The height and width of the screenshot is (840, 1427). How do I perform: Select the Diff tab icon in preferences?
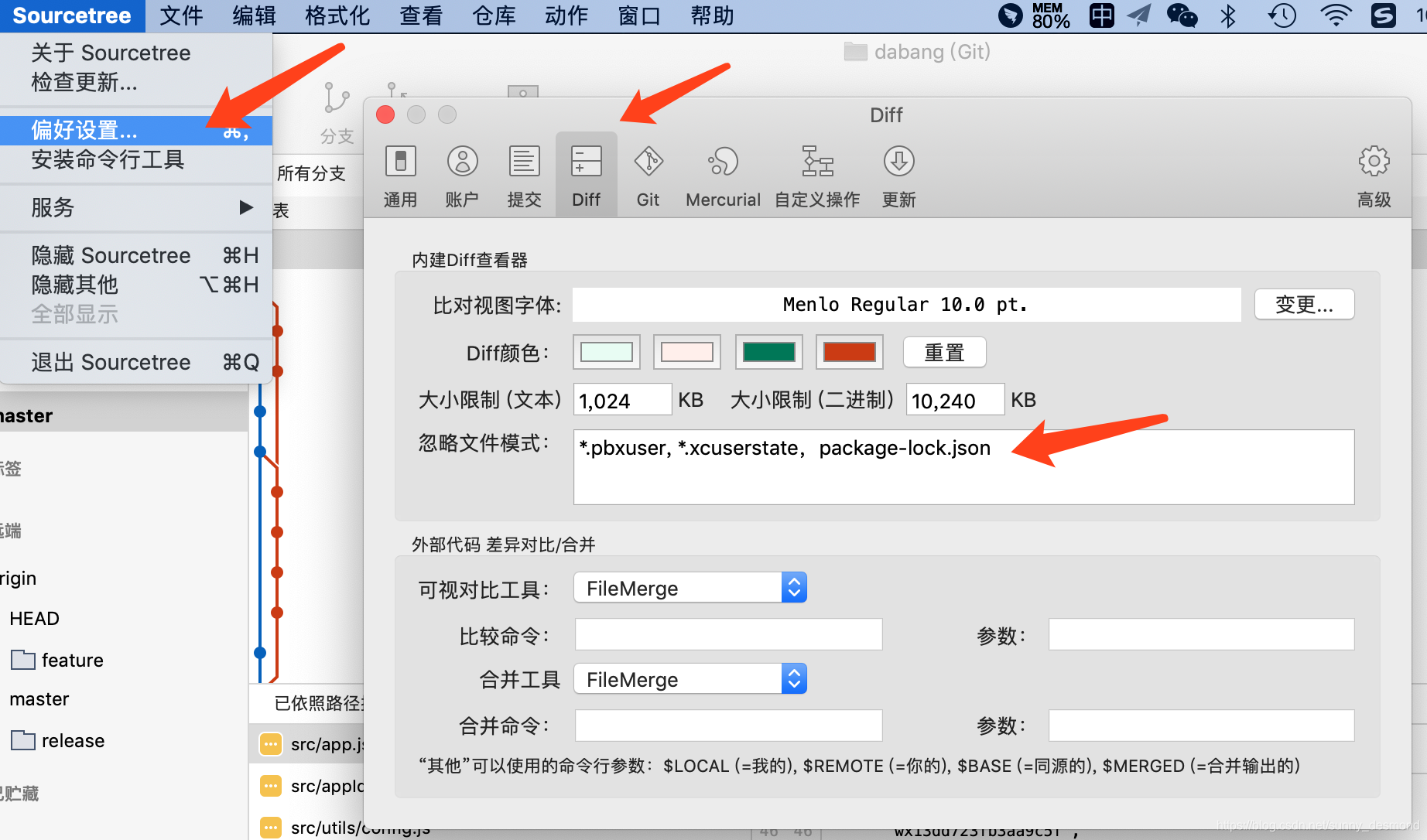click(x=586, y=173)
